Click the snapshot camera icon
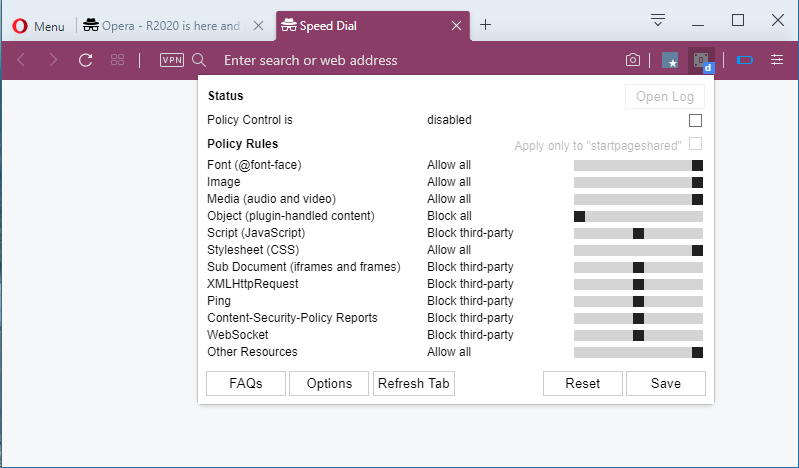The height and width of the screenshot is (468, 799). coord(633,60)
